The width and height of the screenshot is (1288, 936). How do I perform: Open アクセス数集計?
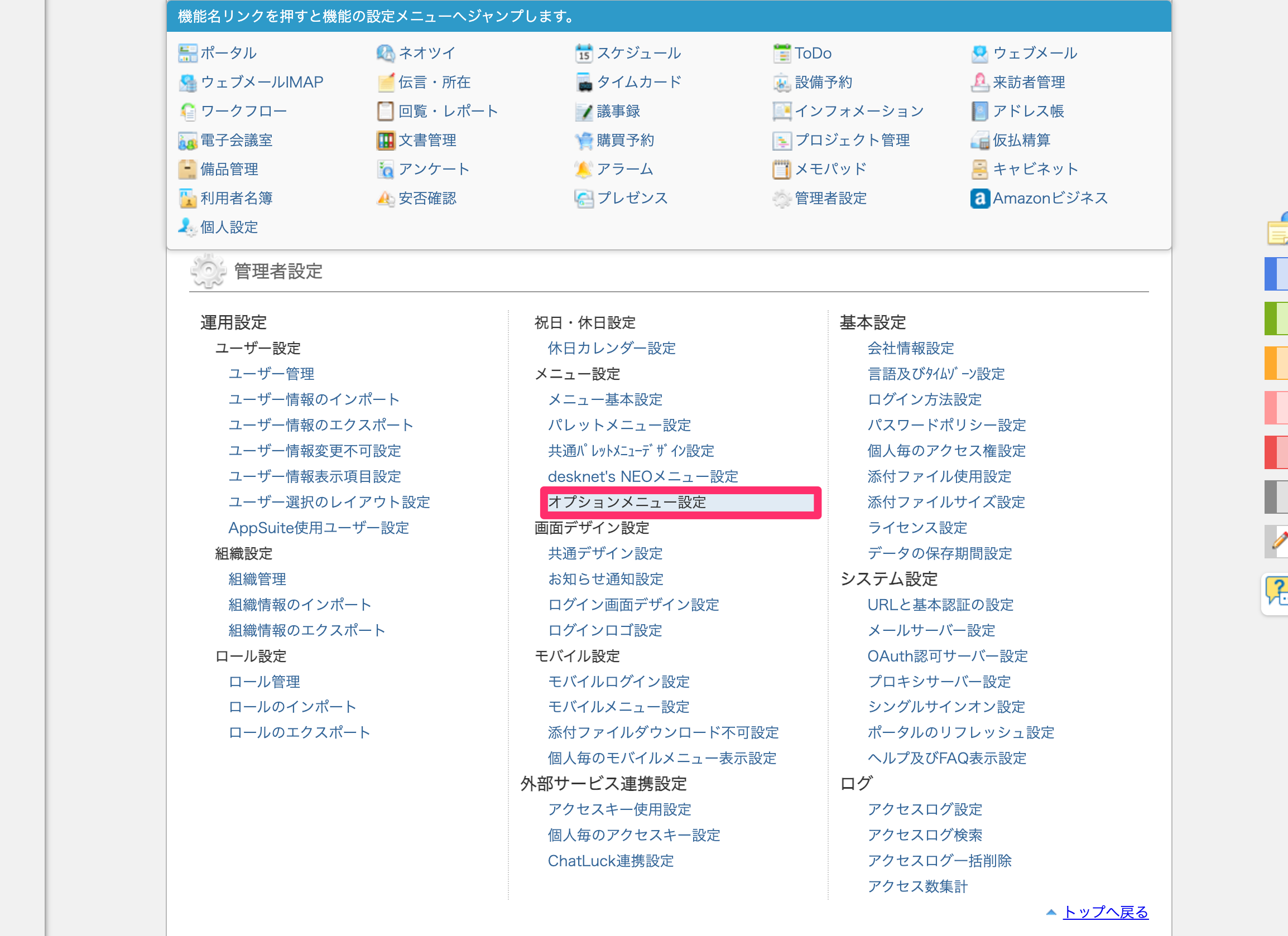pyautogui.click(x=917, y=886)
